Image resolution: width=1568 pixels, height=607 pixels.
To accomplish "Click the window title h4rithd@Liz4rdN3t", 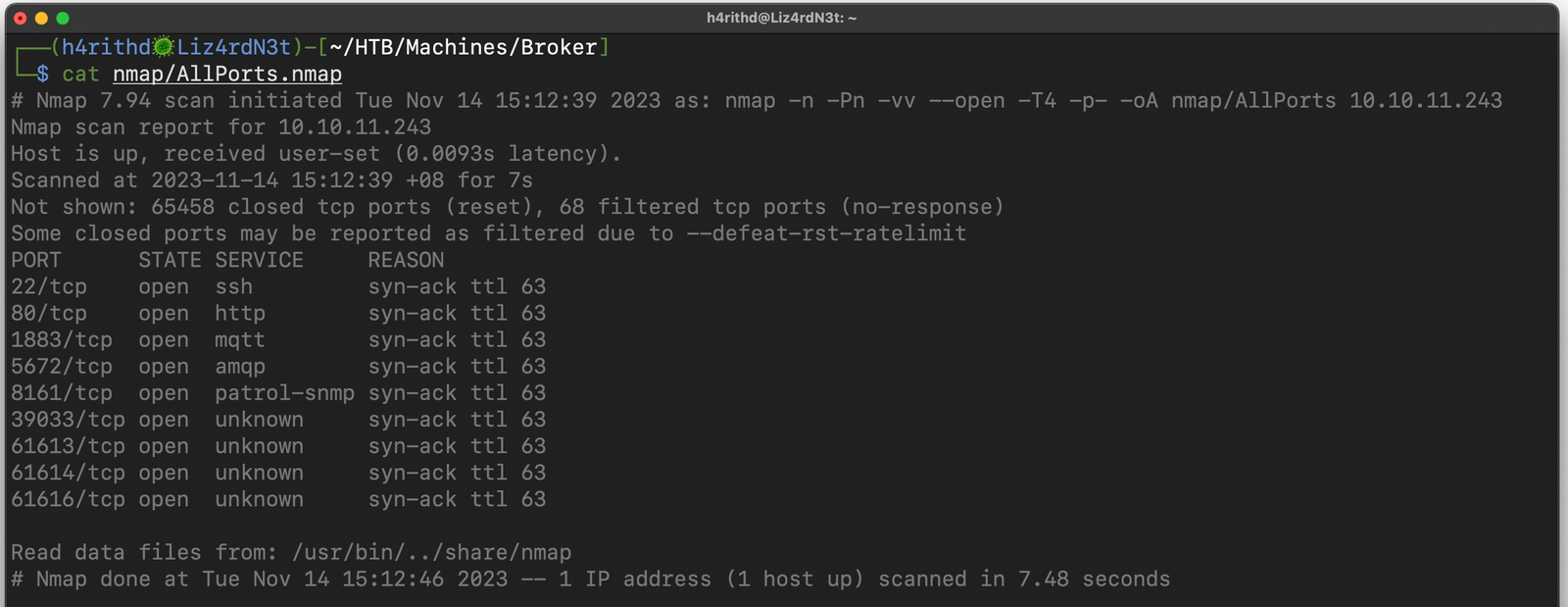I will tap(781, 18).
